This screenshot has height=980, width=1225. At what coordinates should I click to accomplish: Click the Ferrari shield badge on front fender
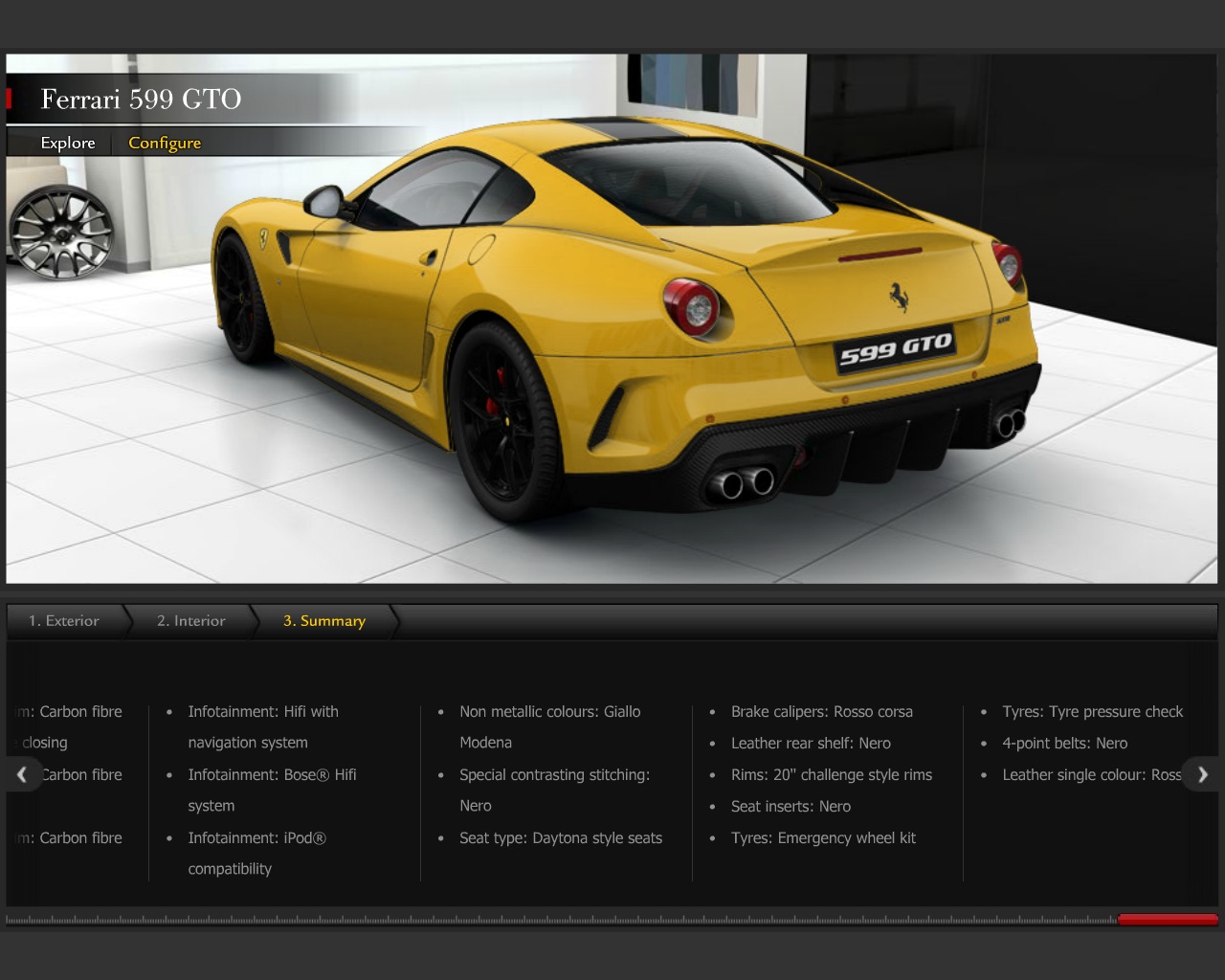click(x=262, y=238)
